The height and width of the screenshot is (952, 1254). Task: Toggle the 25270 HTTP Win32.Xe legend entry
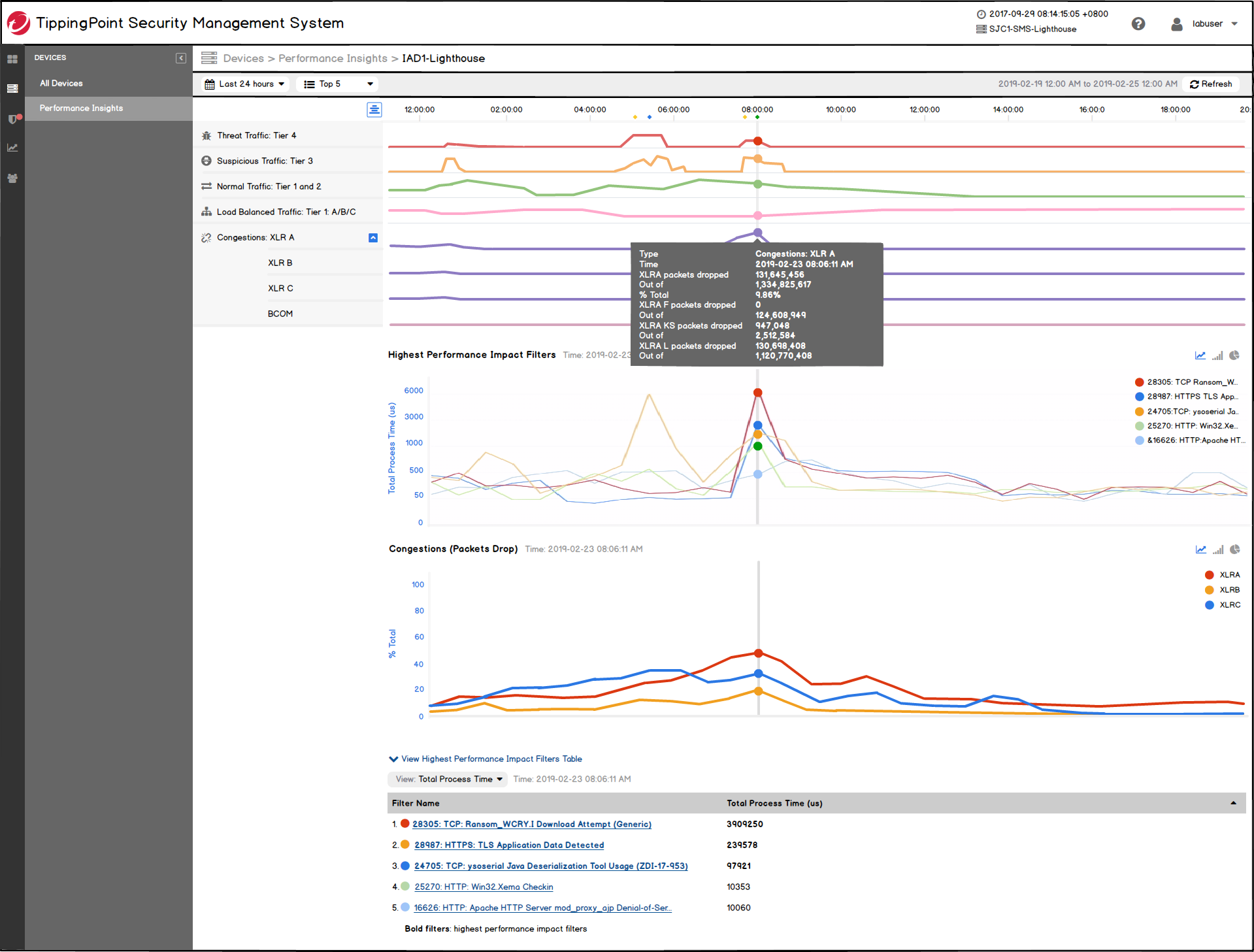pyautogui.click(x=1187, y=426)
